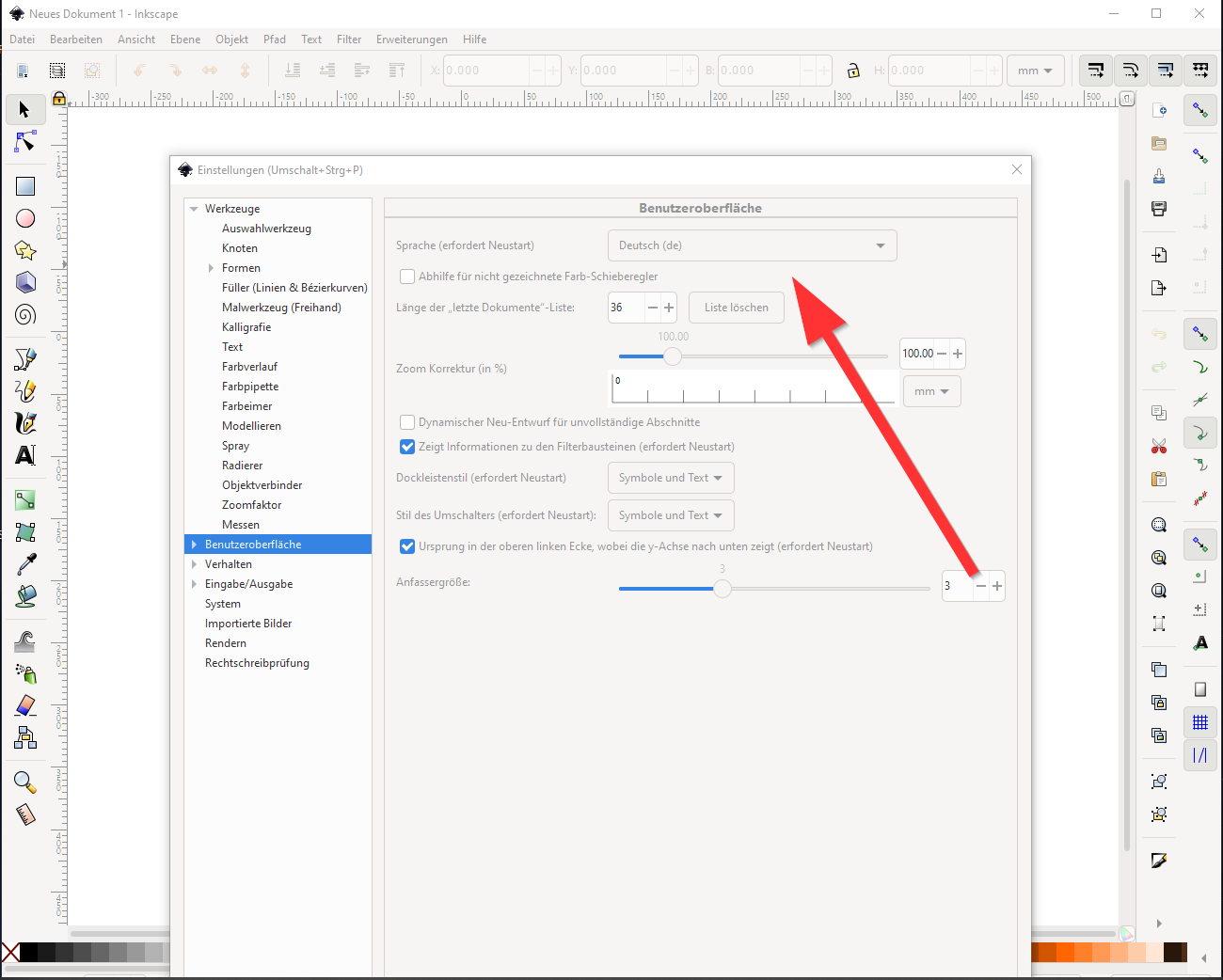Select the Spiral tool

(x=24, y=314)
